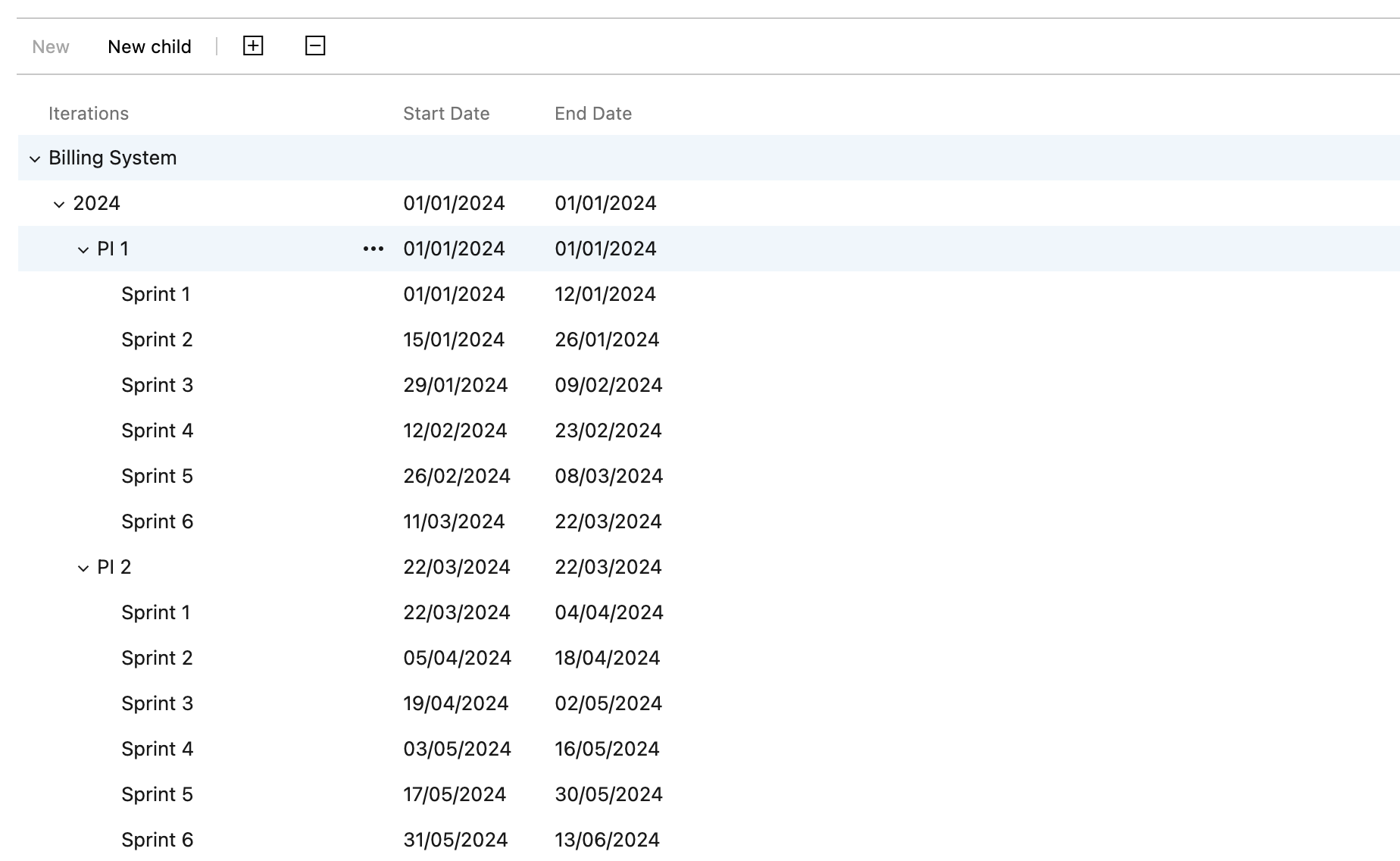Click the End Date column header

coord(592,113)
